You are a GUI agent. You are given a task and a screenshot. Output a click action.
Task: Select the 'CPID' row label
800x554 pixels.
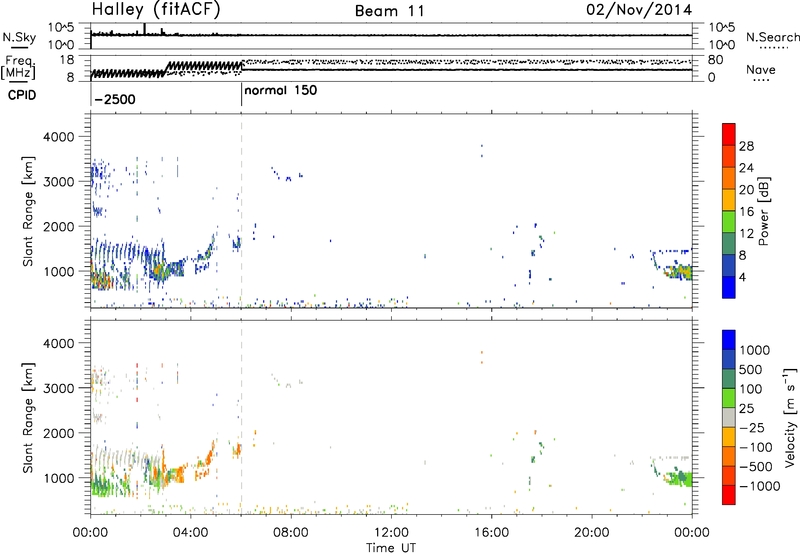(22, 95)
